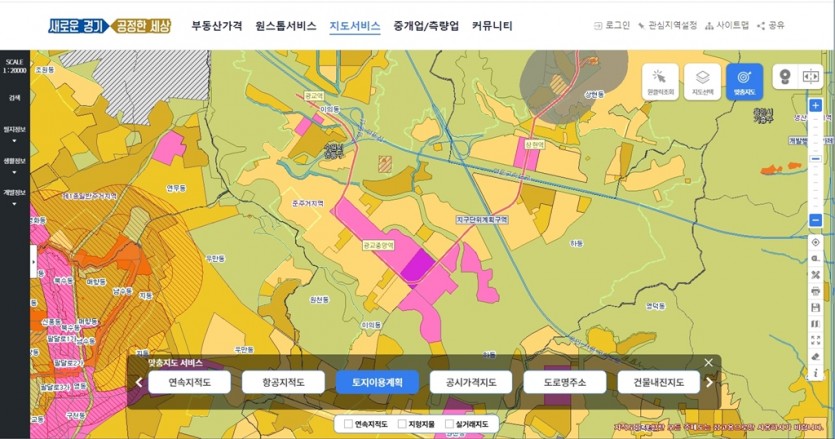Image resolution: width=835 pixels, height=439 pixels.
Task: Check the 실거래지도 checkbox
Action: click(450, 424)
